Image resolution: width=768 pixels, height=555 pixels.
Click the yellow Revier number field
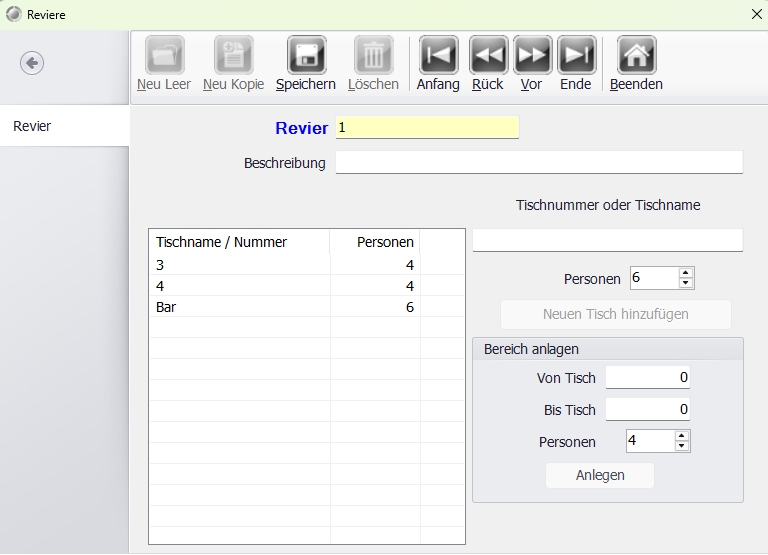[427, 127]
